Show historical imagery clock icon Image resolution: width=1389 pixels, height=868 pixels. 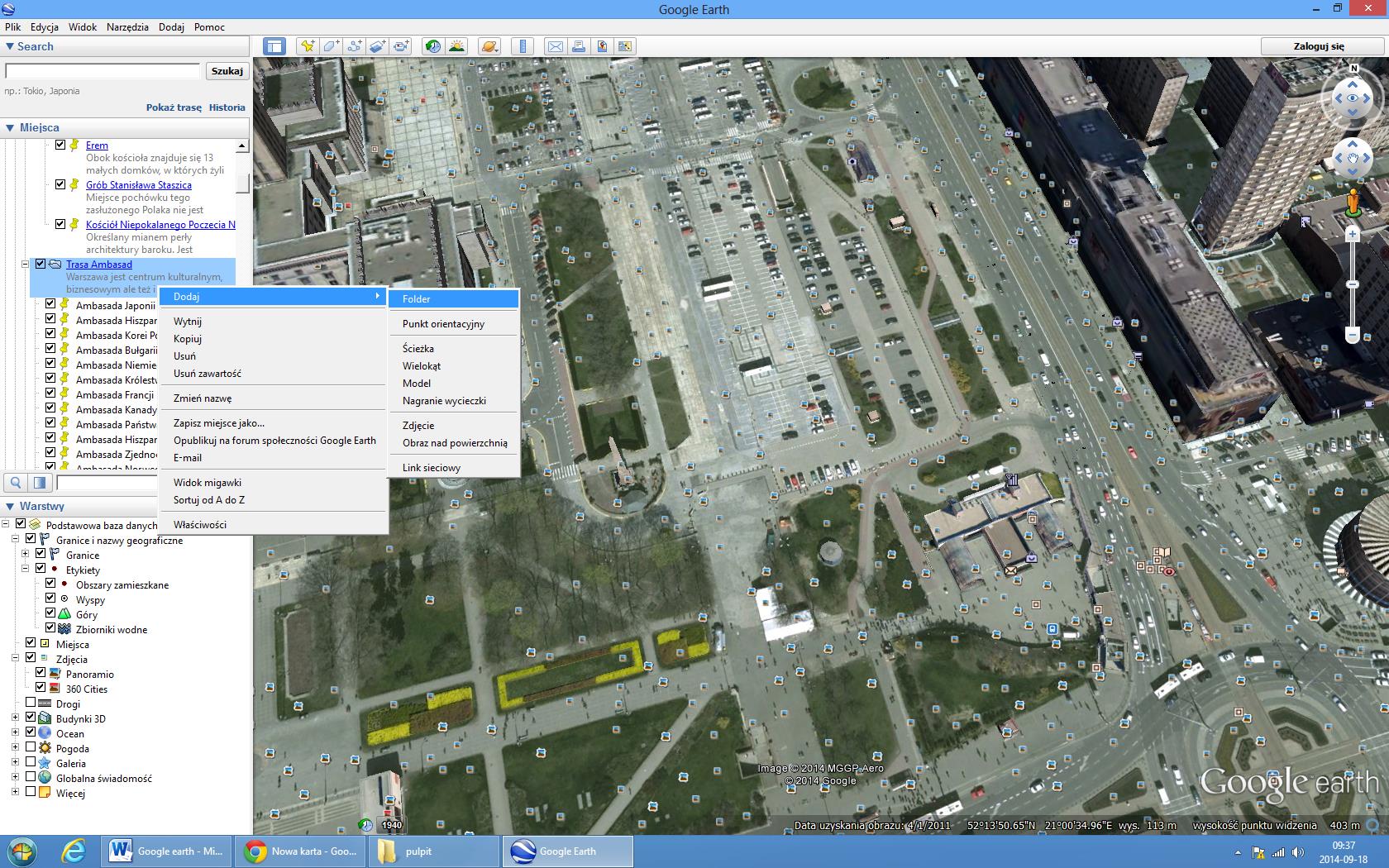tap(433, 46)
